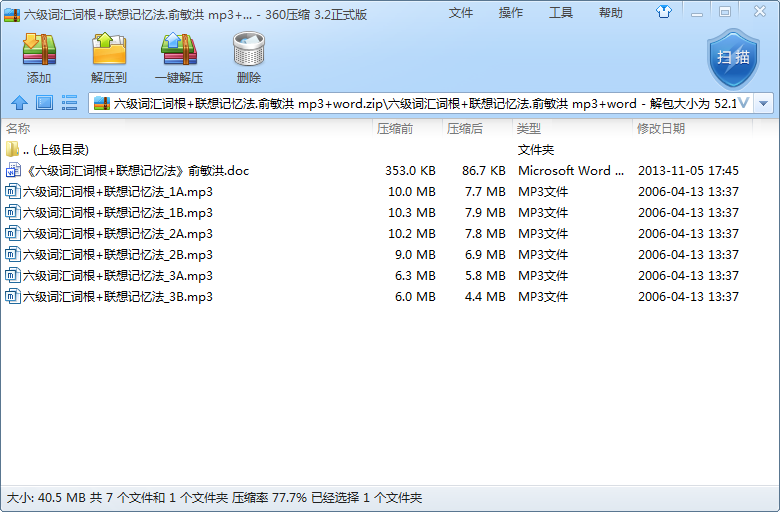Switch to large icon view
The width and height of the screenshot is (780, 512).
click(44, 103)
